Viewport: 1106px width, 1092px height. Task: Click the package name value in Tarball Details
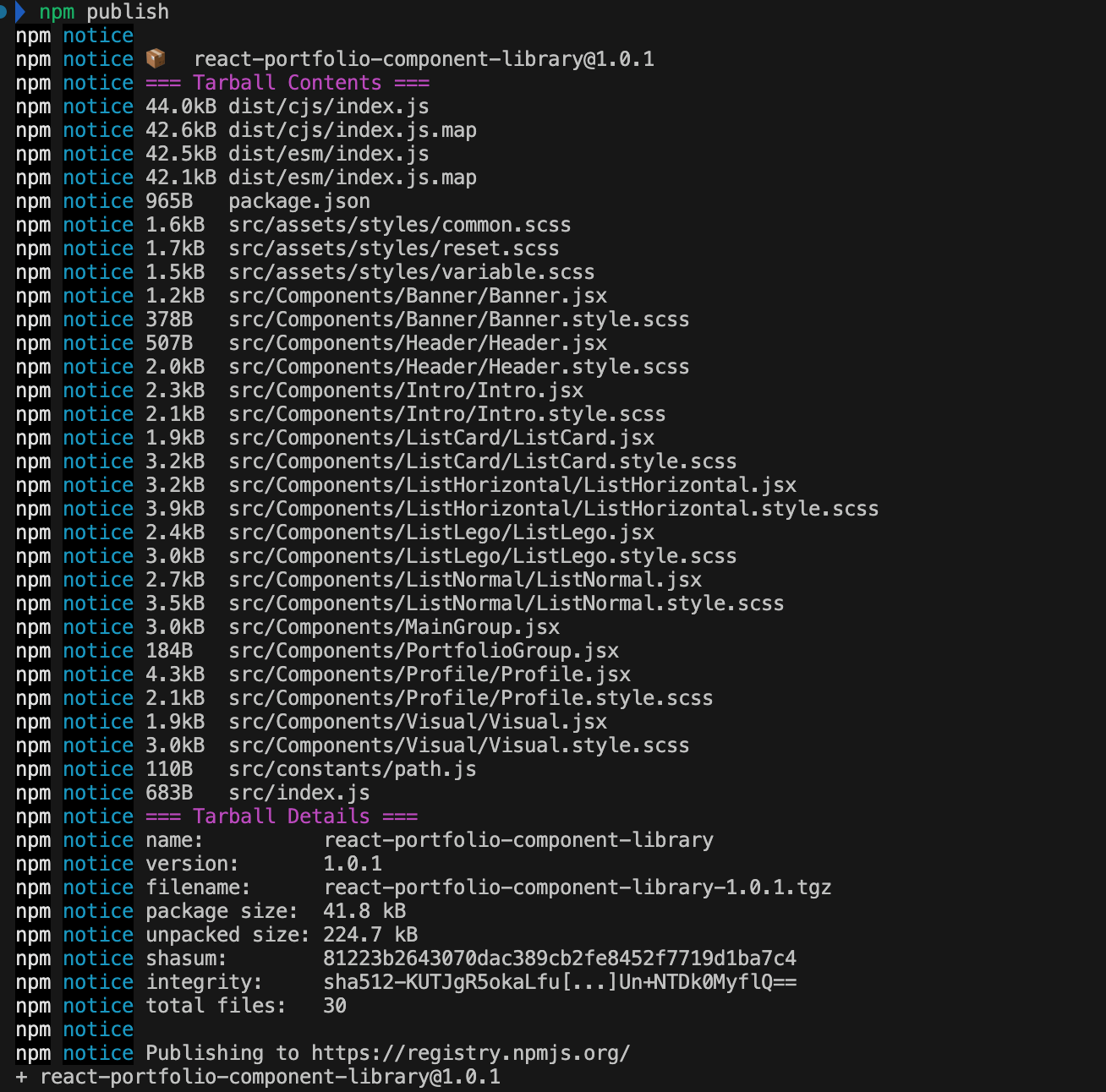click(x=518, y=840)
